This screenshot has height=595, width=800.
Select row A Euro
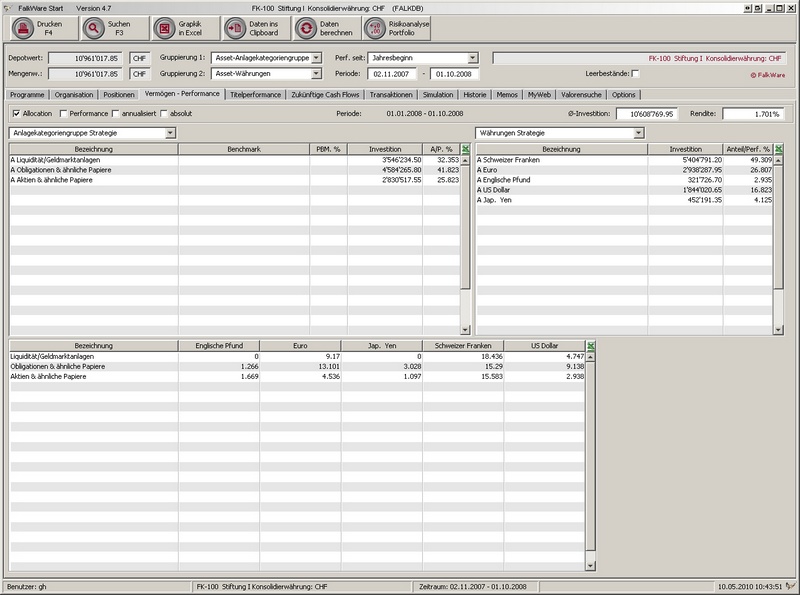click(624, 170)
